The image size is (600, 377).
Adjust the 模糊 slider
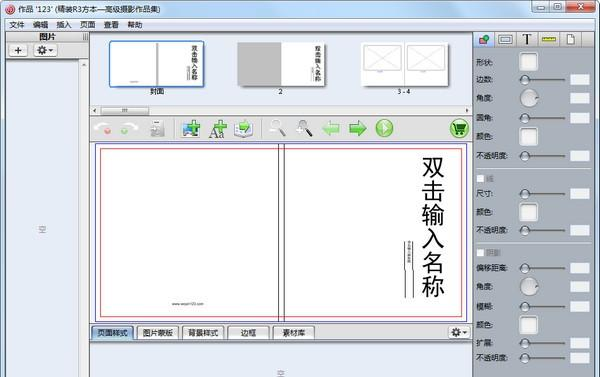[542, 306]
